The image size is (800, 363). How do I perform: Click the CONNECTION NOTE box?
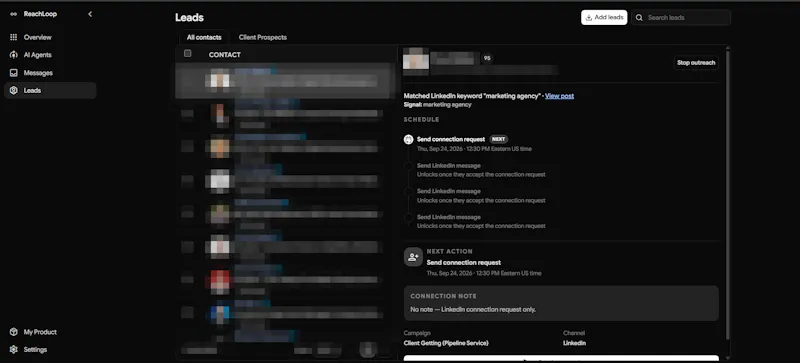(561, 303)
